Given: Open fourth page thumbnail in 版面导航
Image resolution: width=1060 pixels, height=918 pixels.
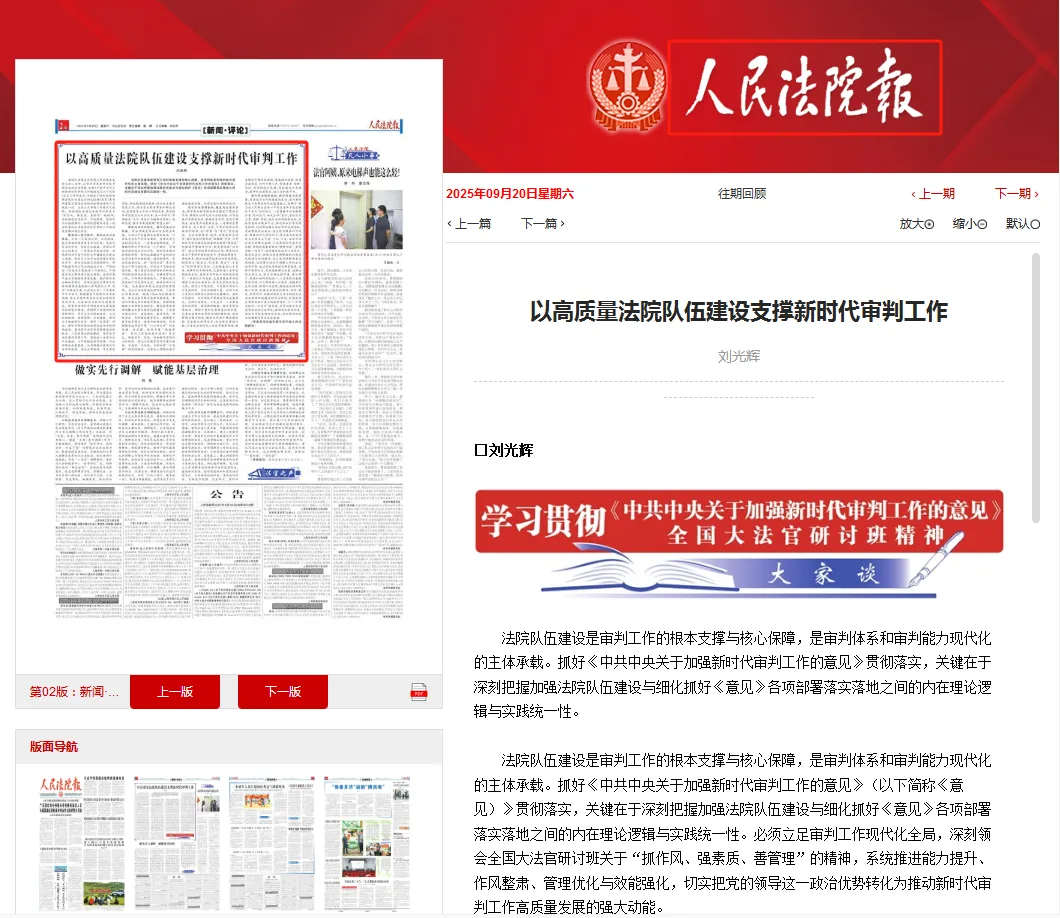Looking at the screenshot, I should (x=367, y=843).
